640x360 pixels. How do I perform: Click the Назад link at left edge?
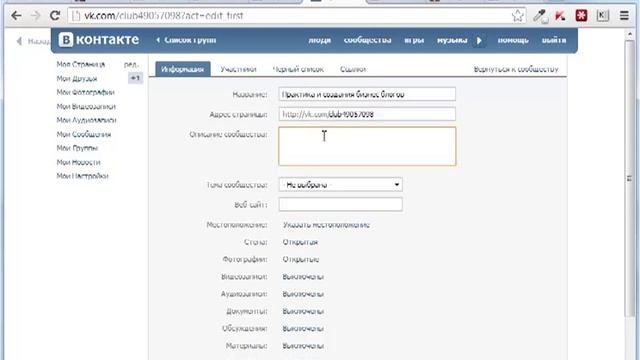pos(33,41)
